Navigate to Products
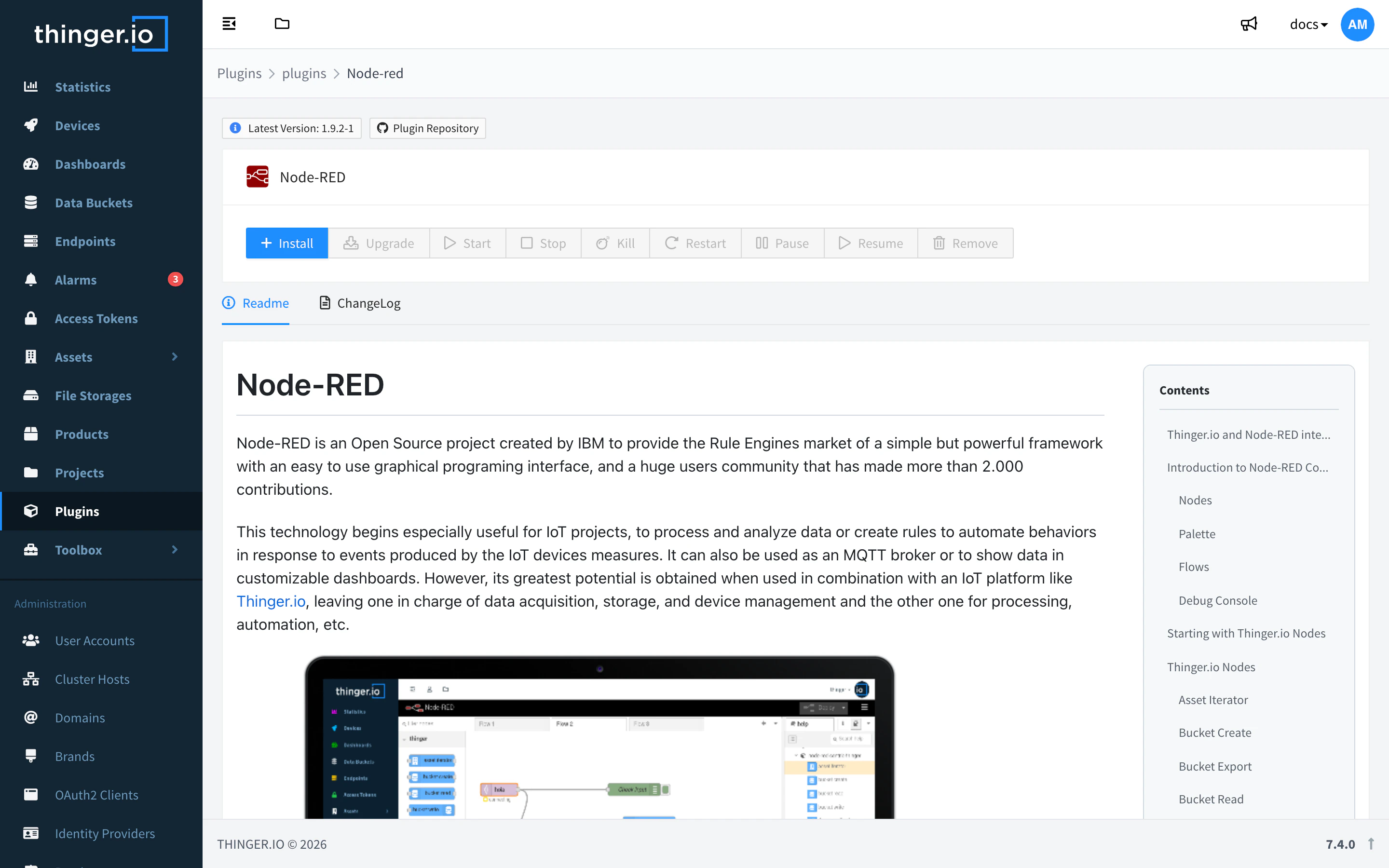This screenshot has height=868, width=1389. [101, 434]
